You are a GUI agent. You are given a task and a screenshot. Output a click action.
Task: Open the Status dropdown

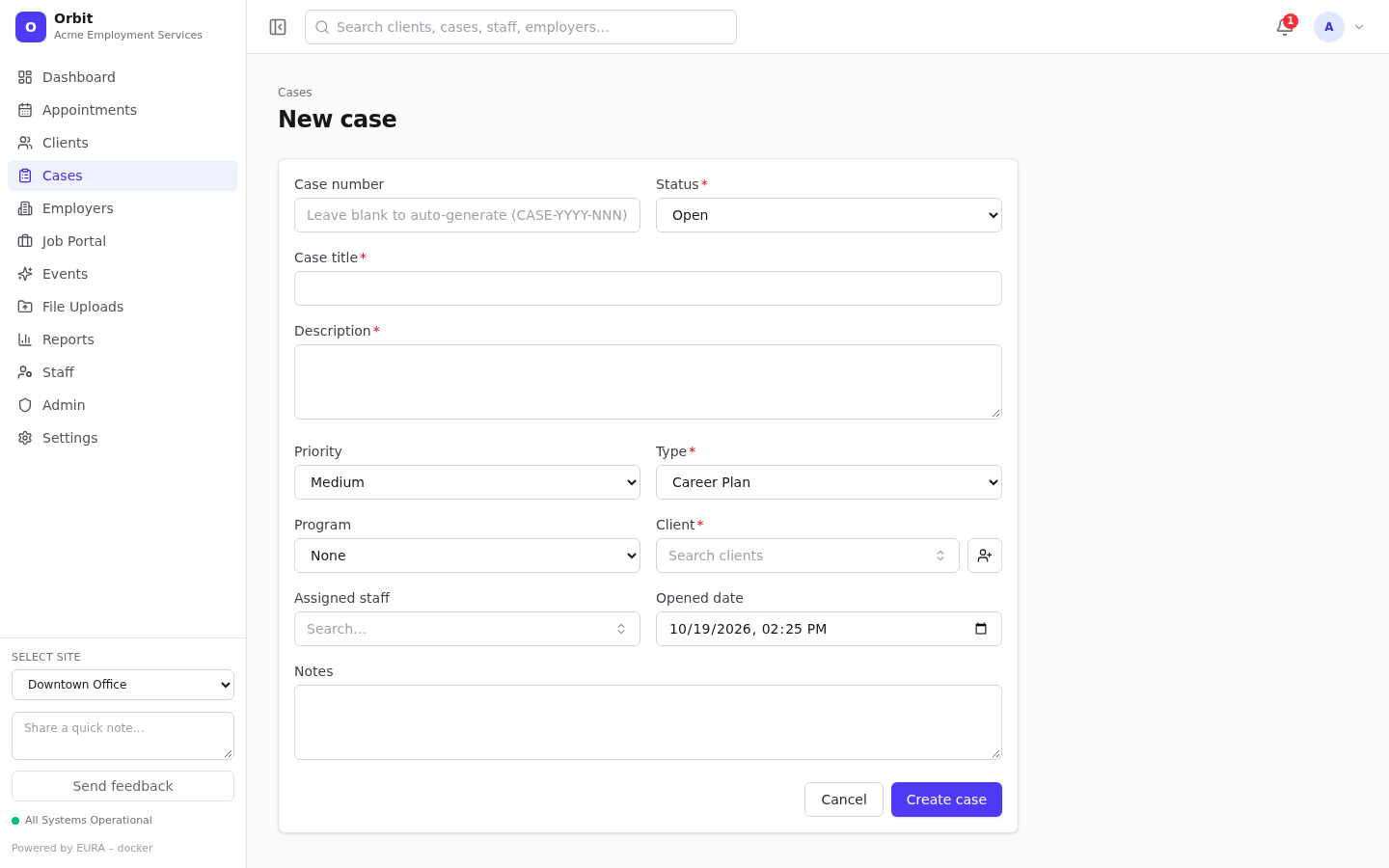click(x=829, y=215)
